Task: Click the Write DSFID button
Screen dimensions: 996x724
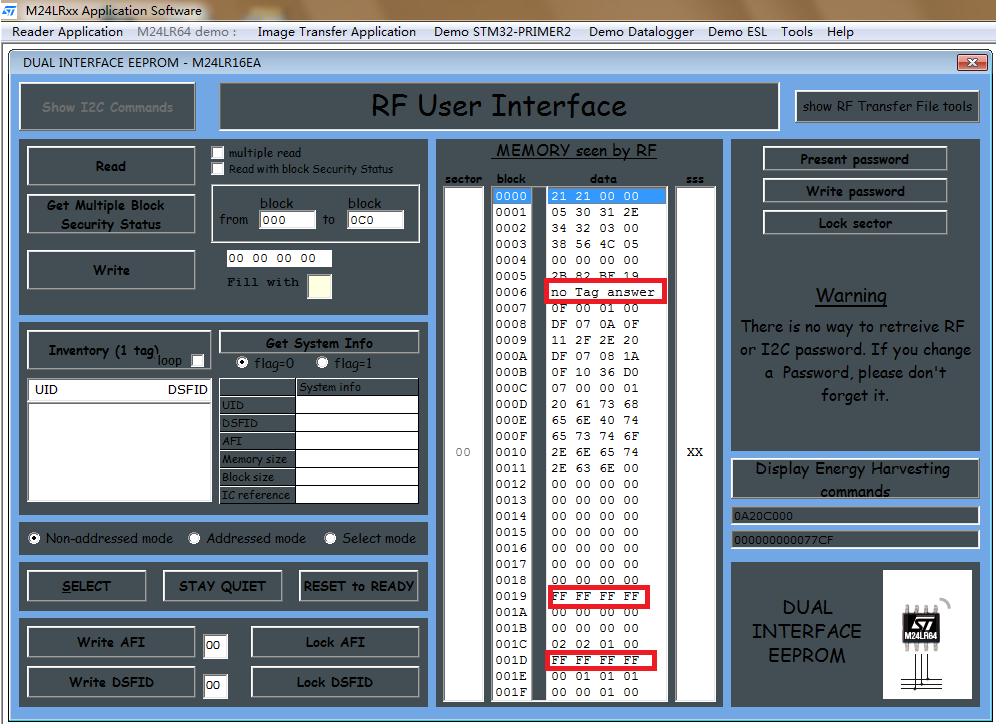Action: 111,682
